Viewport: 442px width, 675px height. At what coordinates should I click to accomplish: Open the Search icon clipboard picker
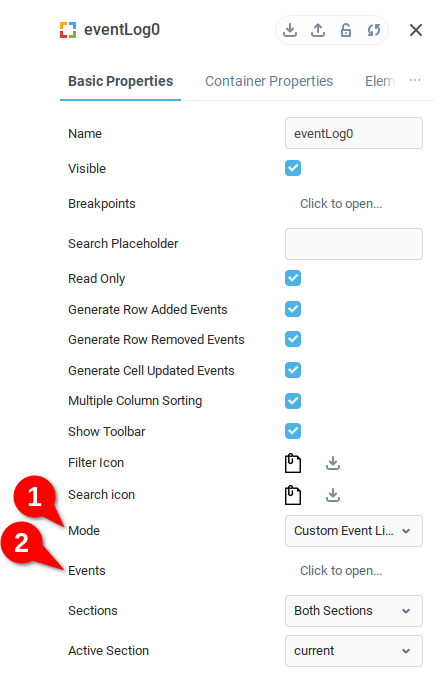coord(293,495)
